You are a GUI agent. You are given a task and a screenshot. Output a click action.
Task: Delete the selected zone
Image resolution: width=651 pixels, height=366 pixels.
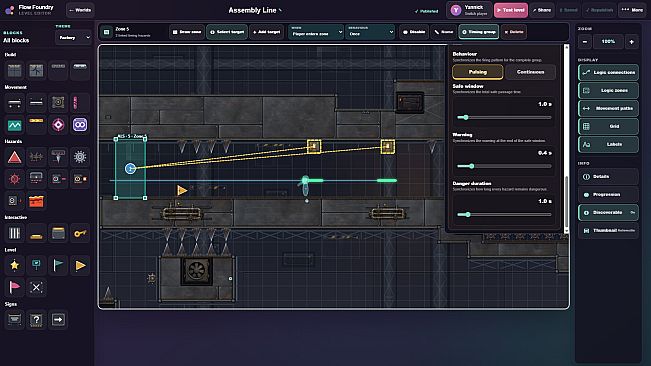(x=514, y=32)
